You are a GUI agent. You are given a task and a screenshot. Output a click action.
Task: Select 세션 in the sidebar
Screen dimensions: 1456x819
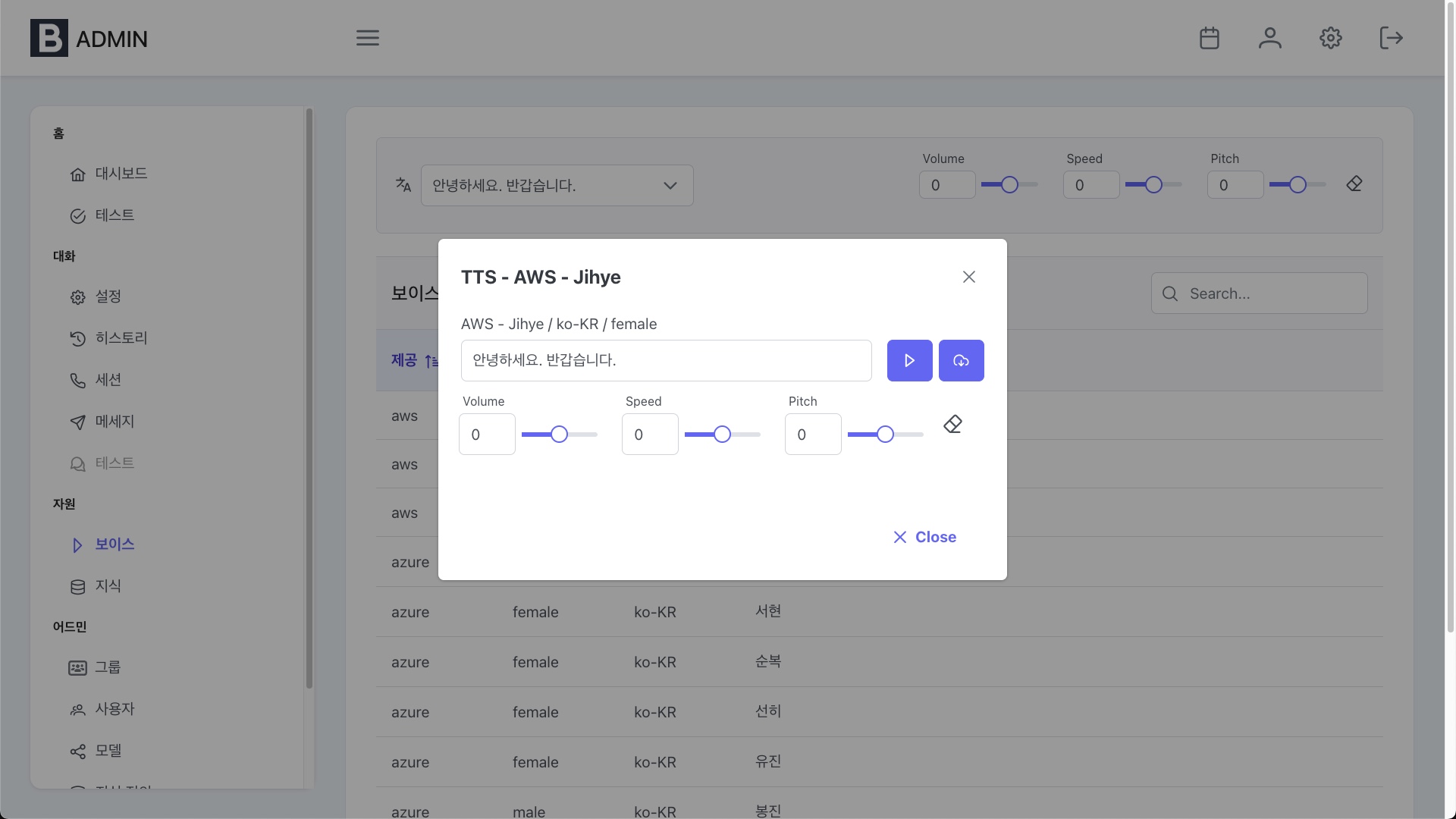[x=110, y=380]
